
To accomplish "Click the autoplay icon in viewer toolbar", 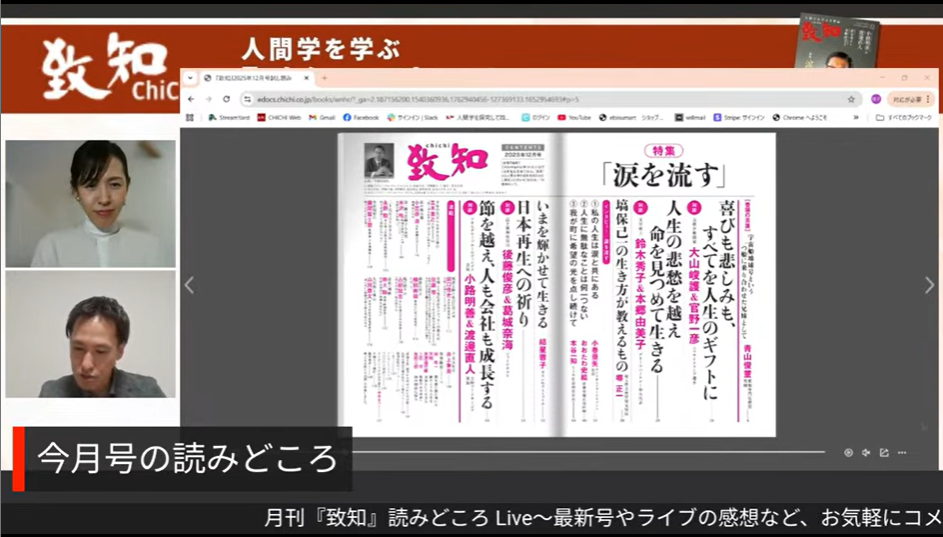I will [x=848, y=452].
